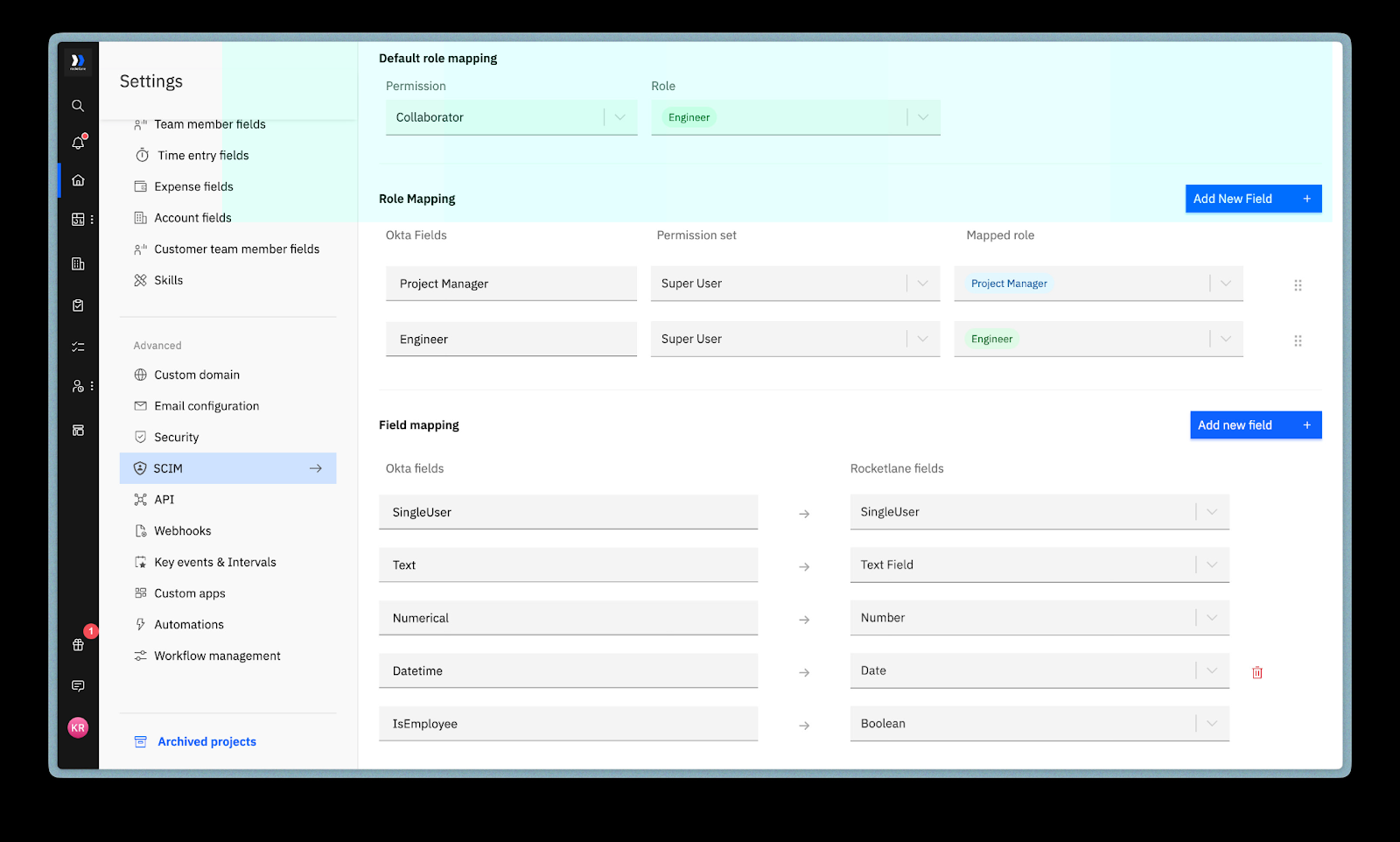Click Add New Field in Role Mapping
The width and height of the screenshot is (1400, 842).
pos(1253,199)
